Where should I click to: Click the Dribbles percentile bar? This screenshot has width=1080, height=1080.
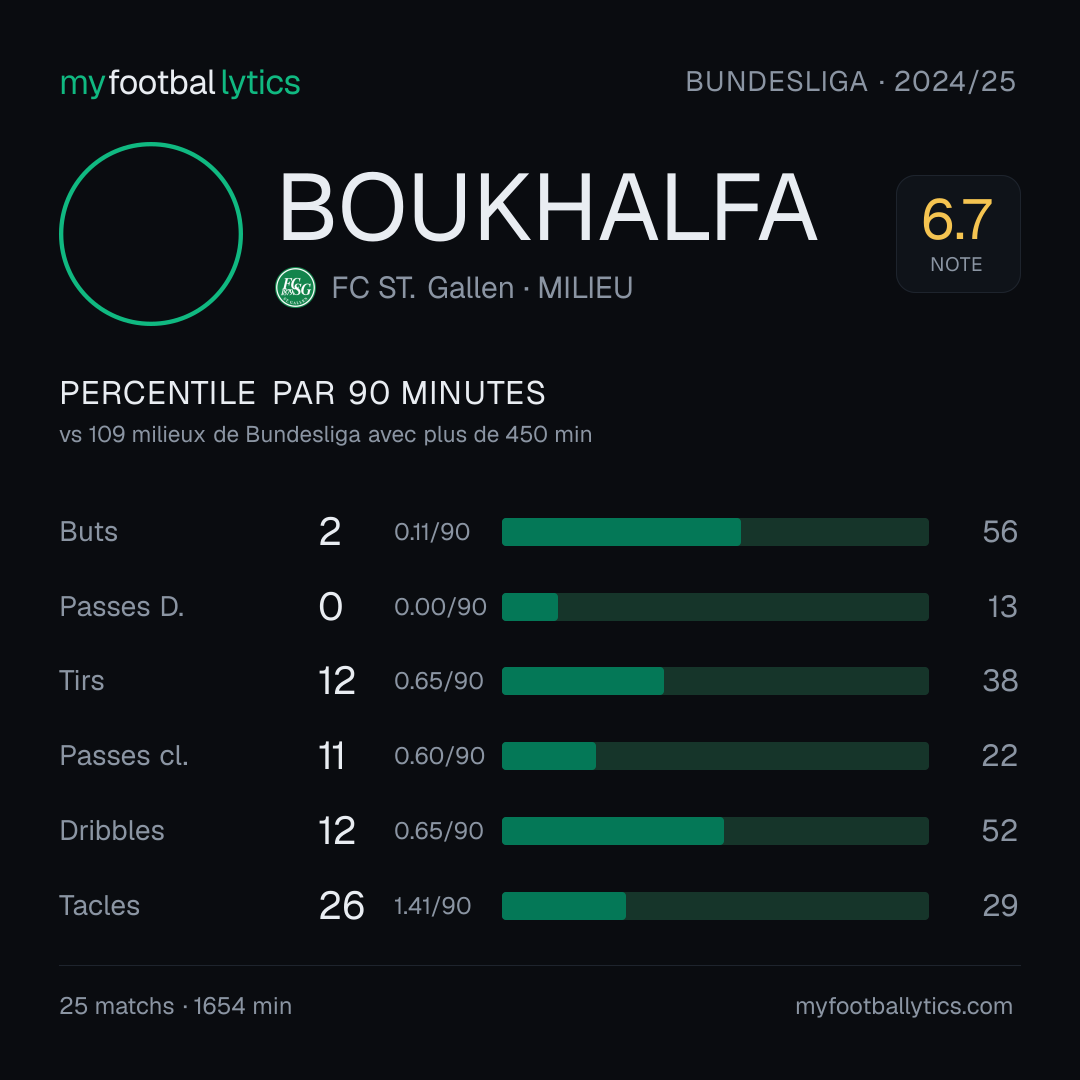[715, 831]
